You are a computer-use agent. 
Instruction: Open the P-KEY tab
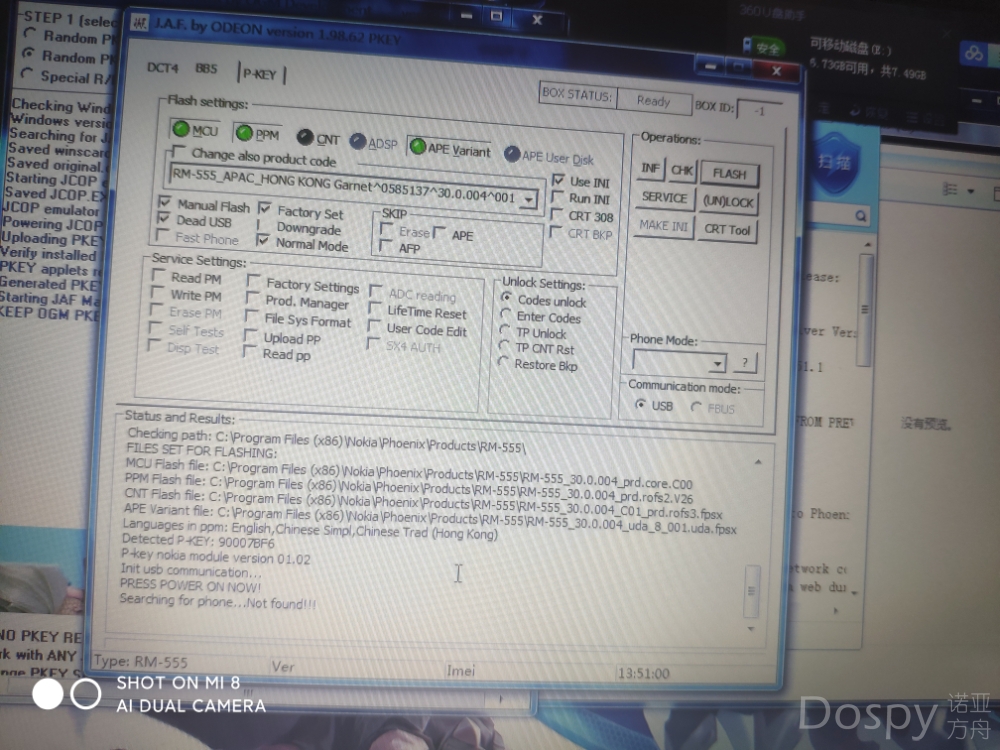261,74
